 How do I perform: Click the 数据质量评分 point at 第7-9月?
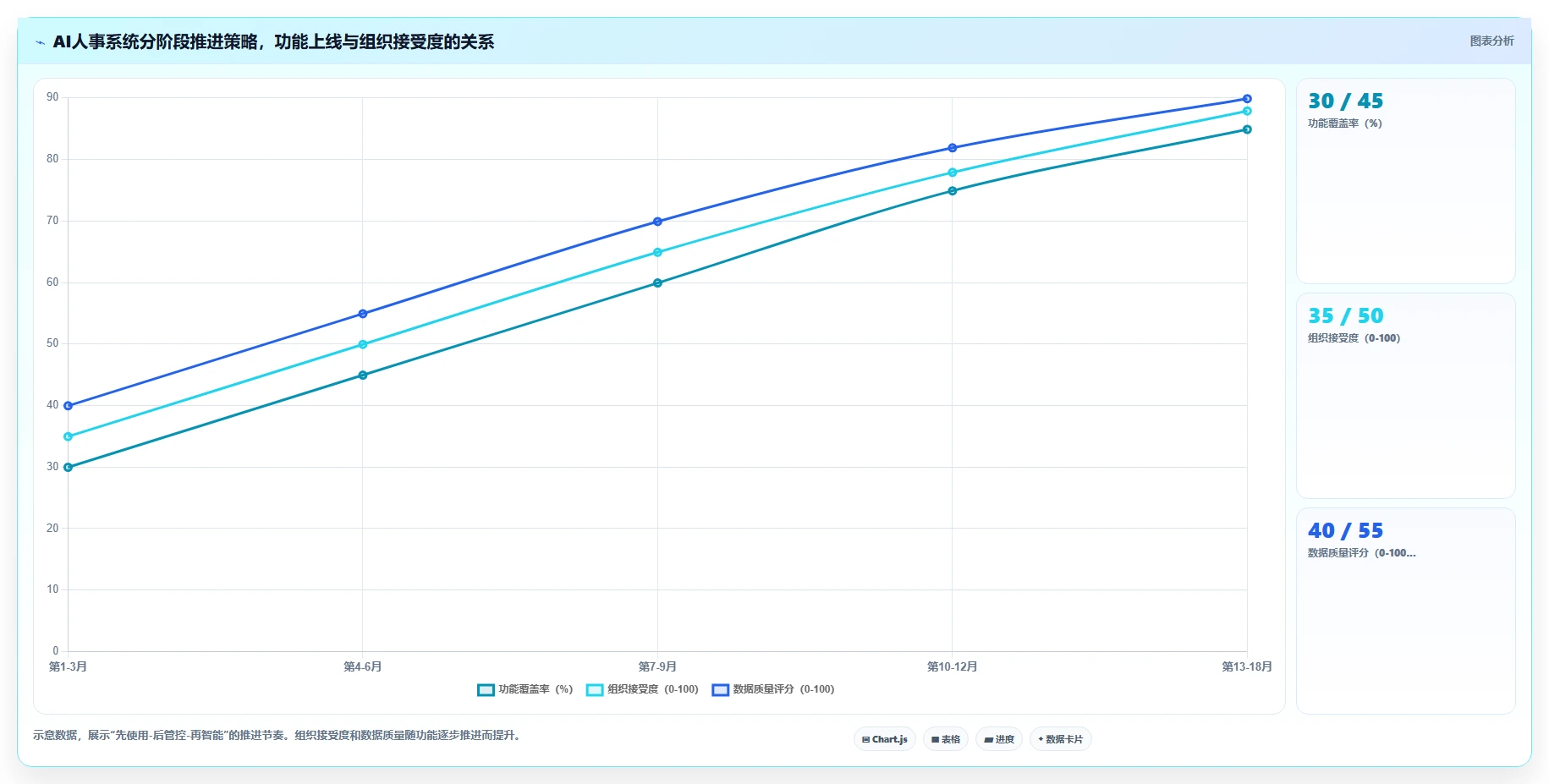pyautogui.click(x=657, y=222)
